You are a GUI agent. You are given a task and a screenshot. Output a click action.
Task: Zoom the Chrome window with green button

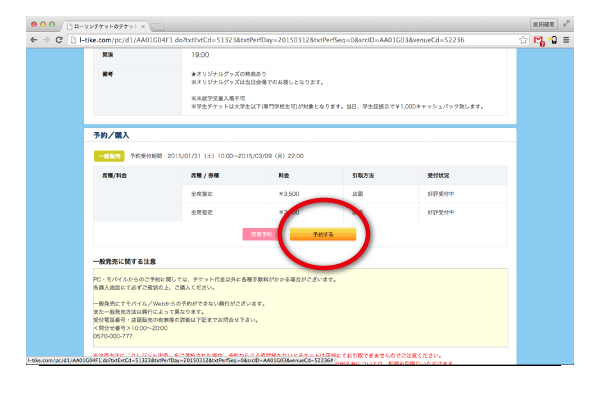pos(52,24)
